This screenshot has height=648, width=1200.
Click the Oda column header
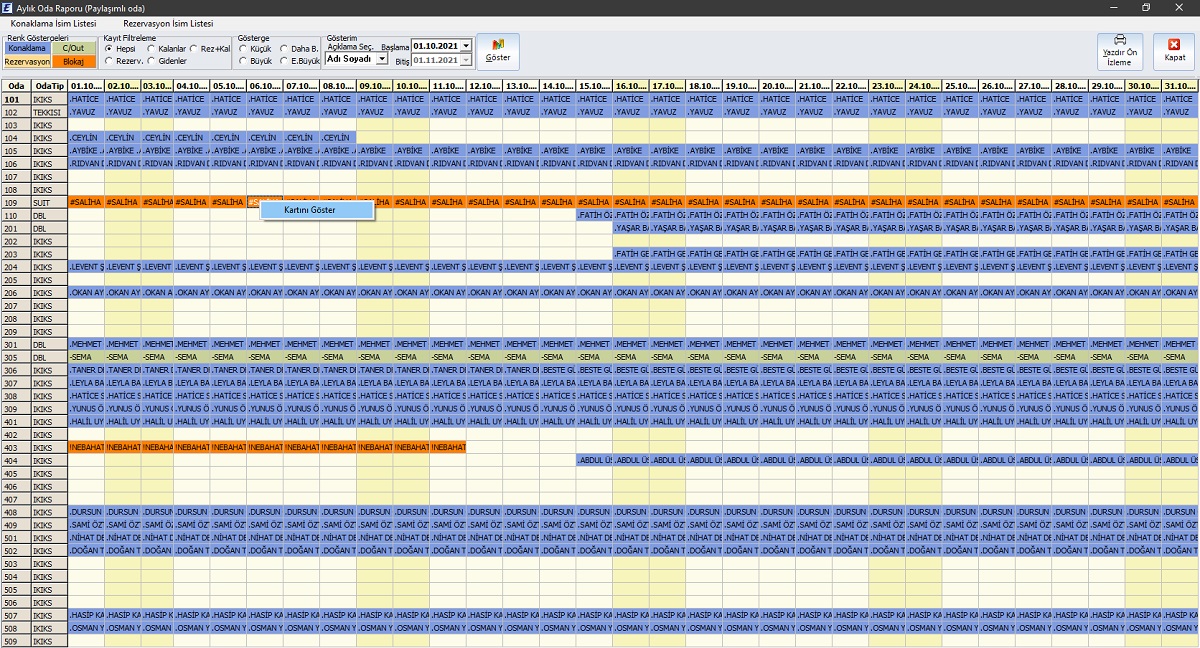click(15, 86)
